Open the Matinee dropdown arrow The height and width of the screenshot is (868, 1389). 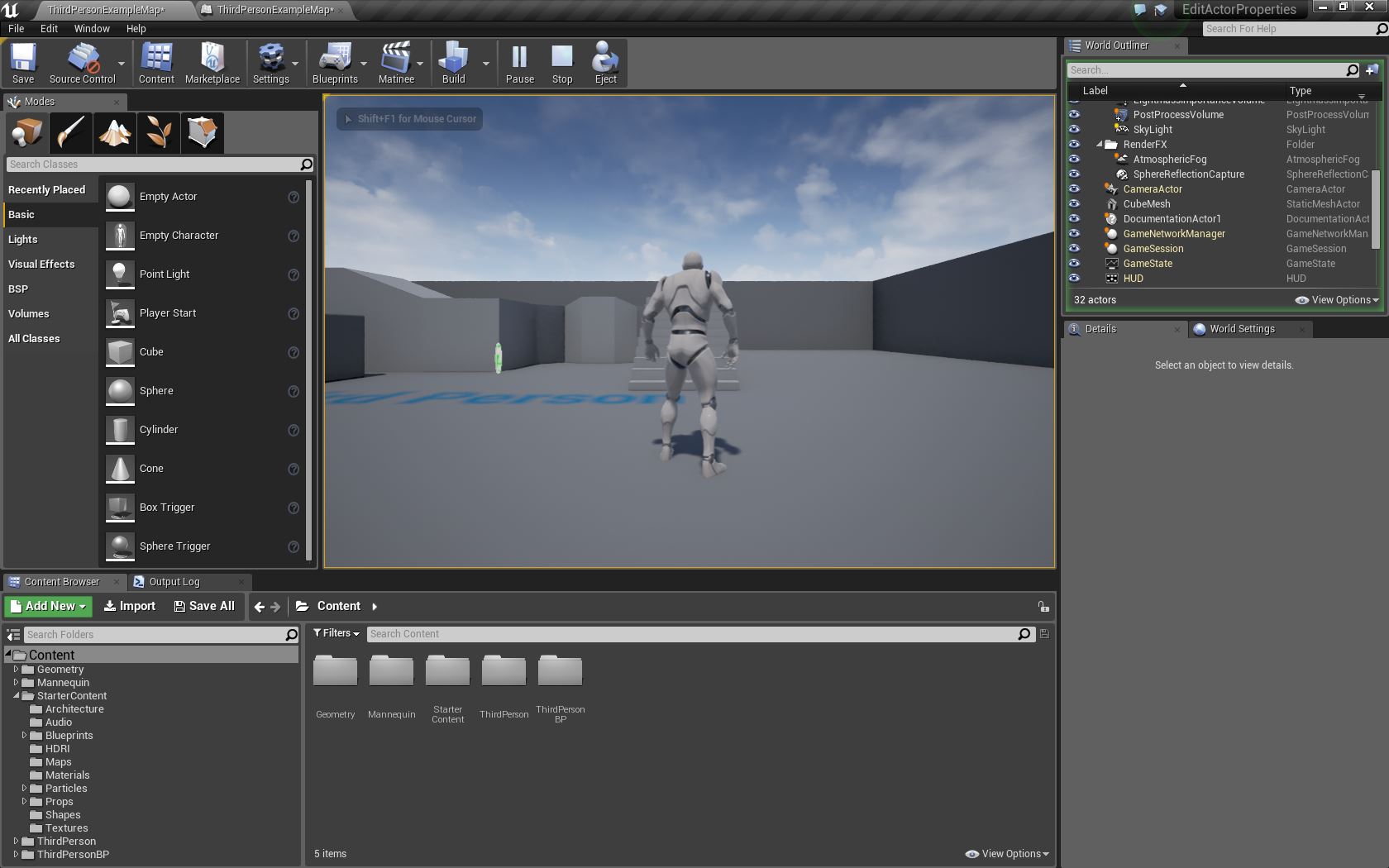point(420,64)
